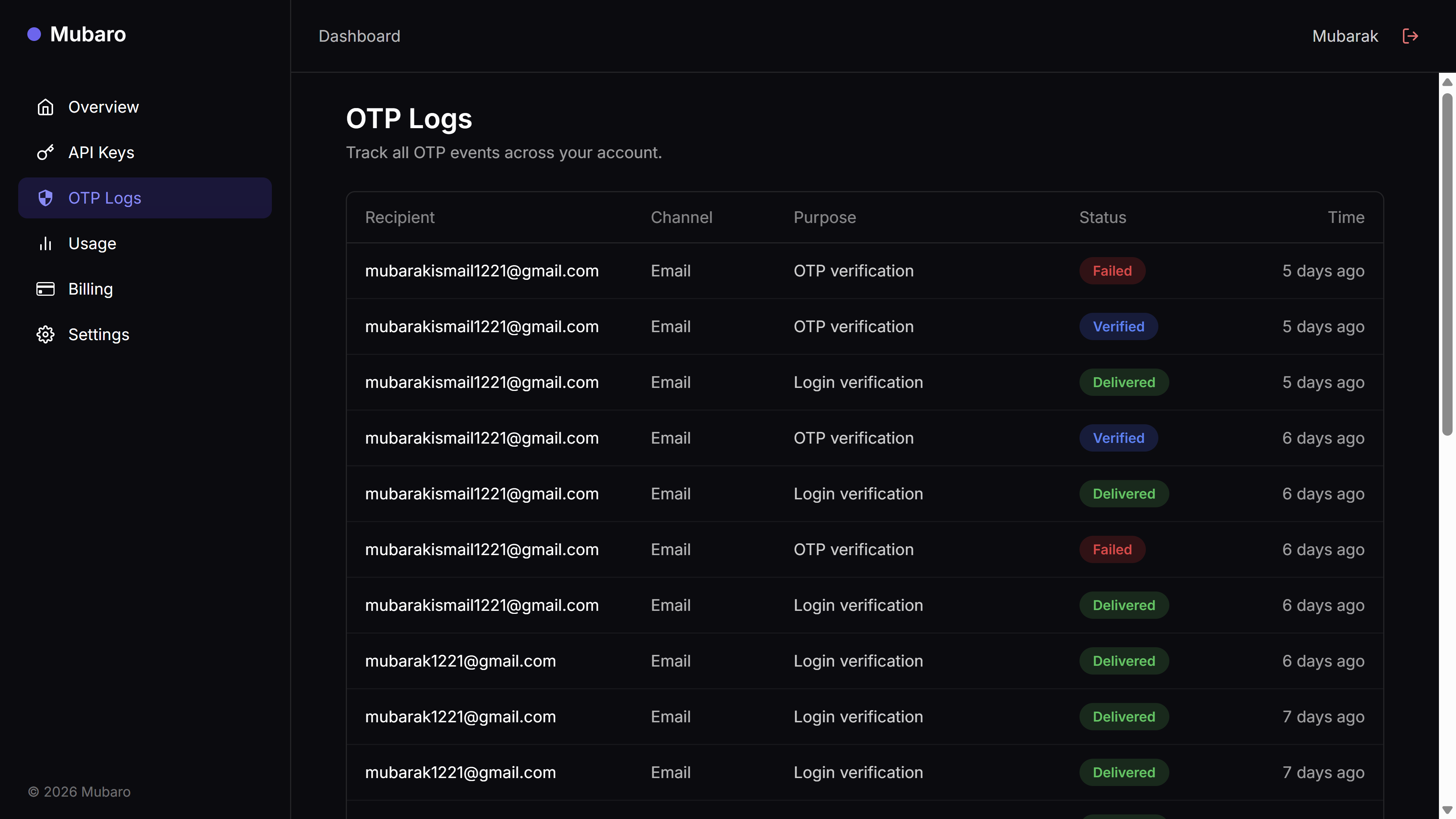Click the Billing credit card icon
The height and width of the screenshot is (819, 1456).
click(x=45, y=289)
